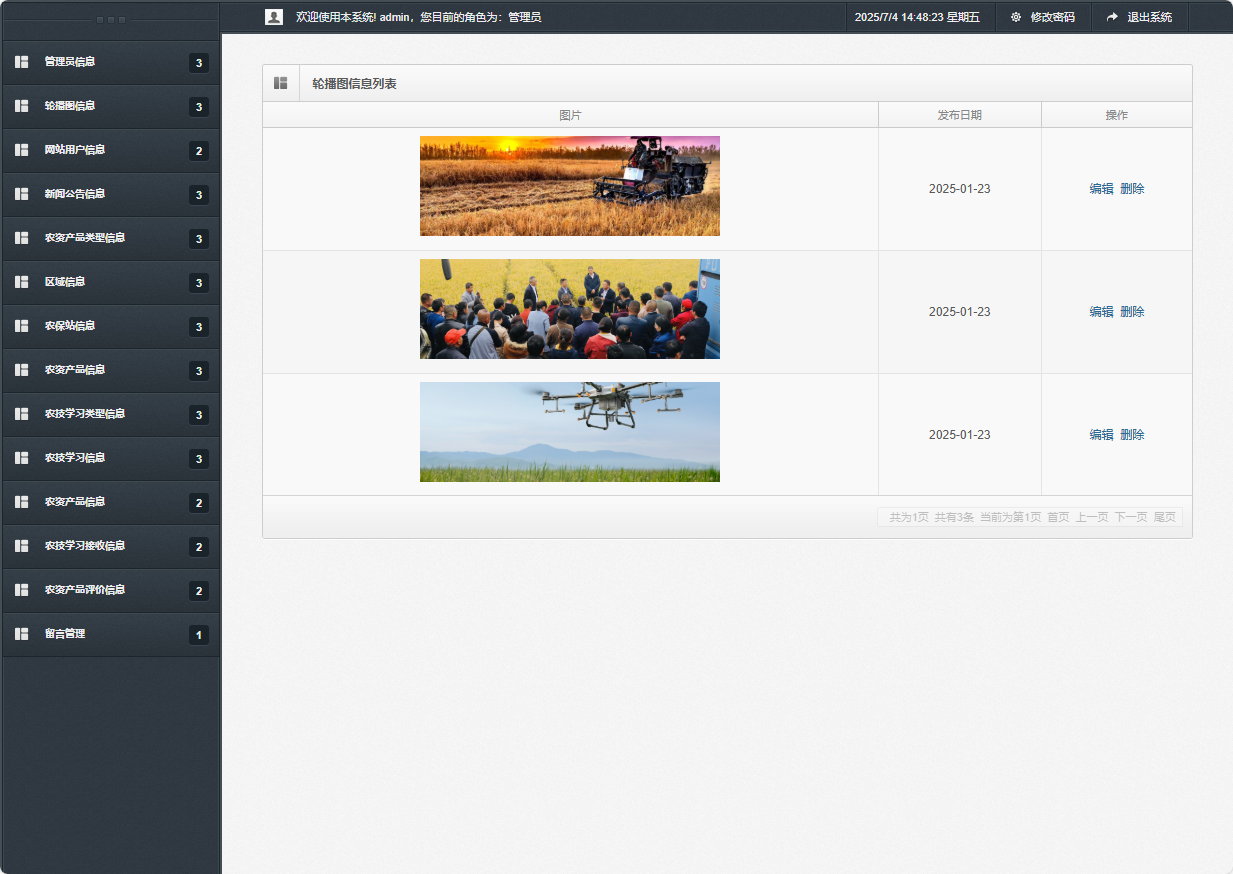The image size is (1233, 874).
Task: Click the icon beside 管理员信息 in sidebar
Action: (x=21, y=62)
